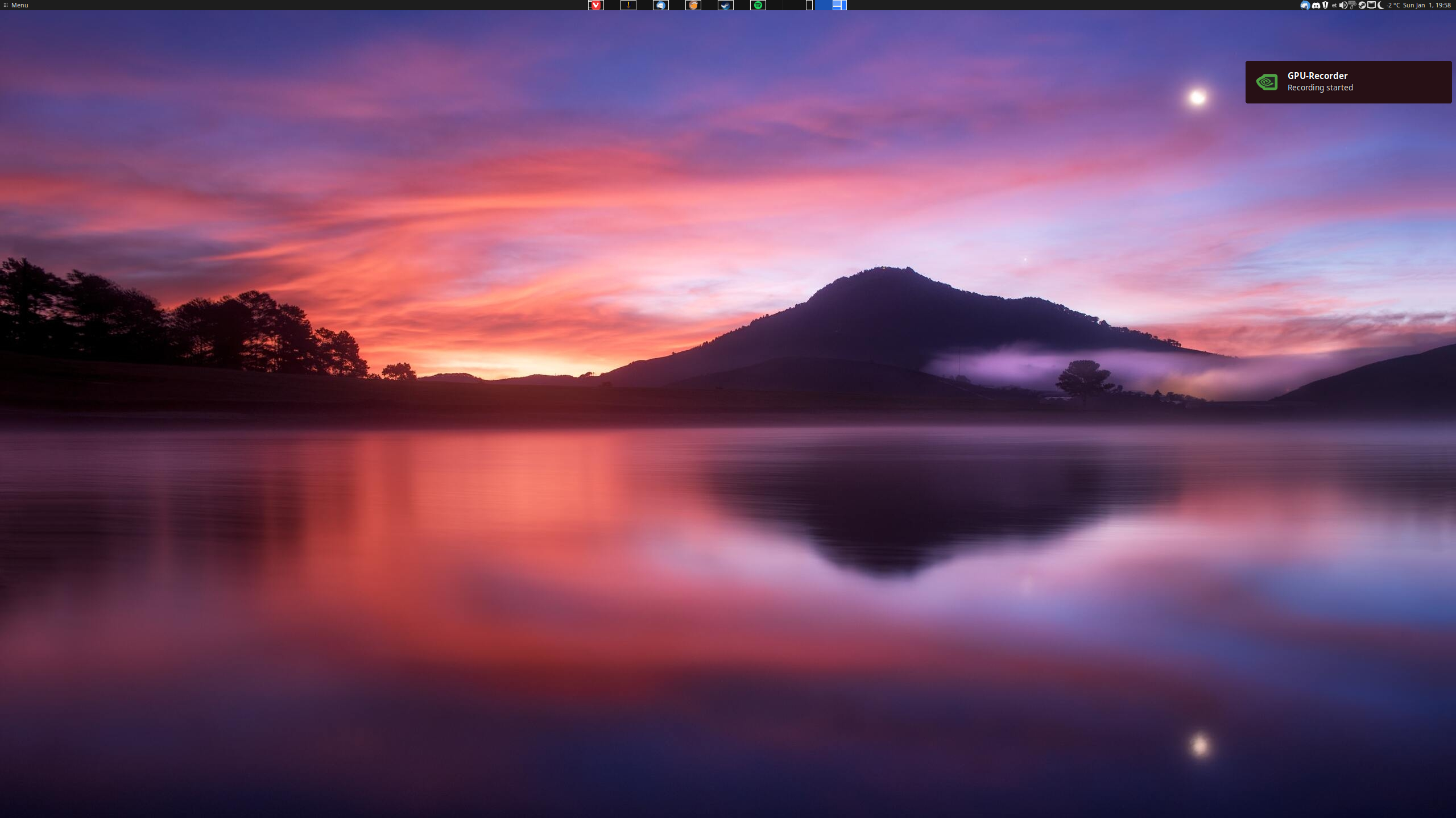1456x818 pixels.
Task: Select the active blue workspace in the switcher
Action: [823, 5]
